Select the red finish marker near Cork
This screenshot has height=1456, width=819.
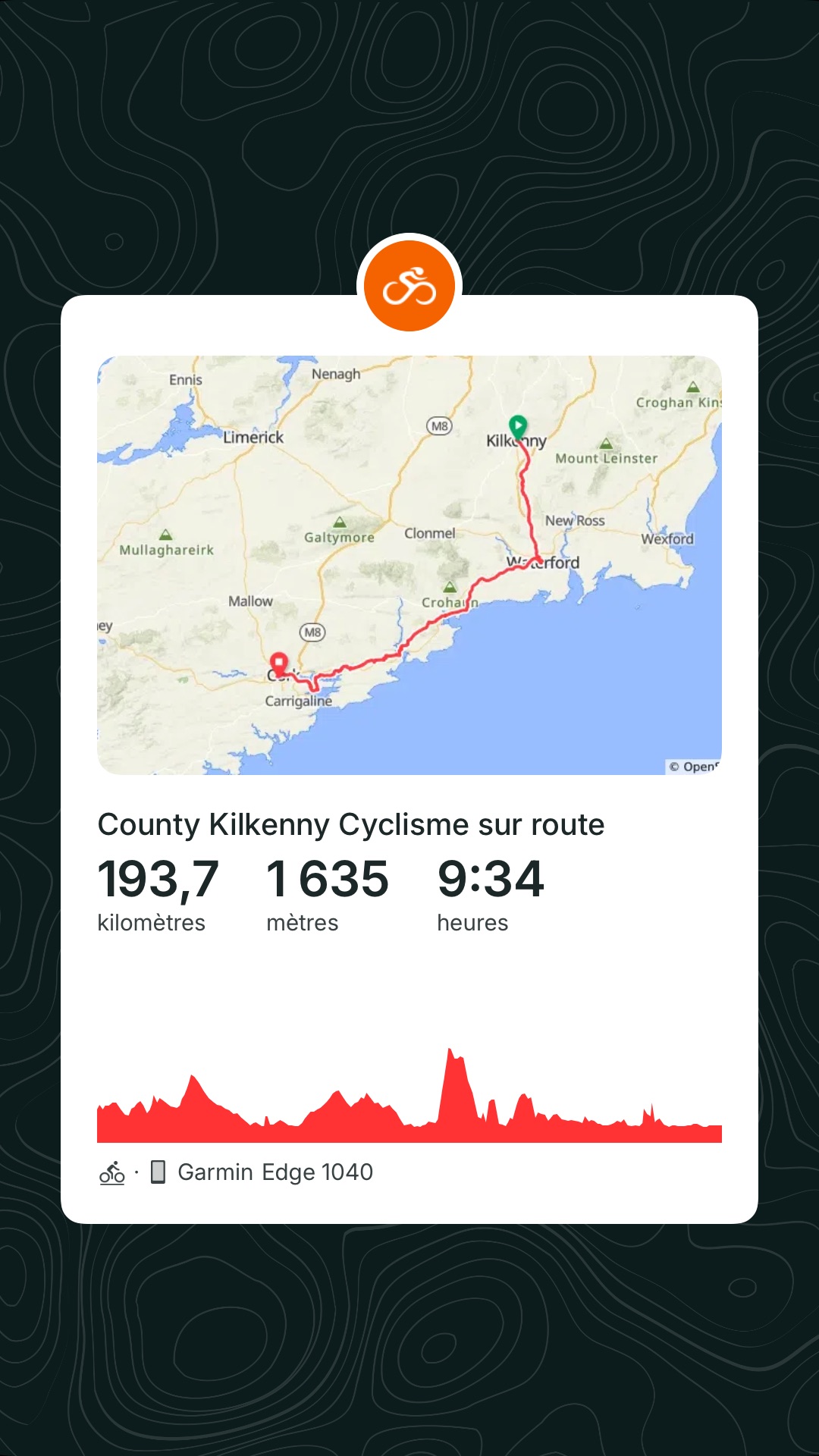[279, 664]
